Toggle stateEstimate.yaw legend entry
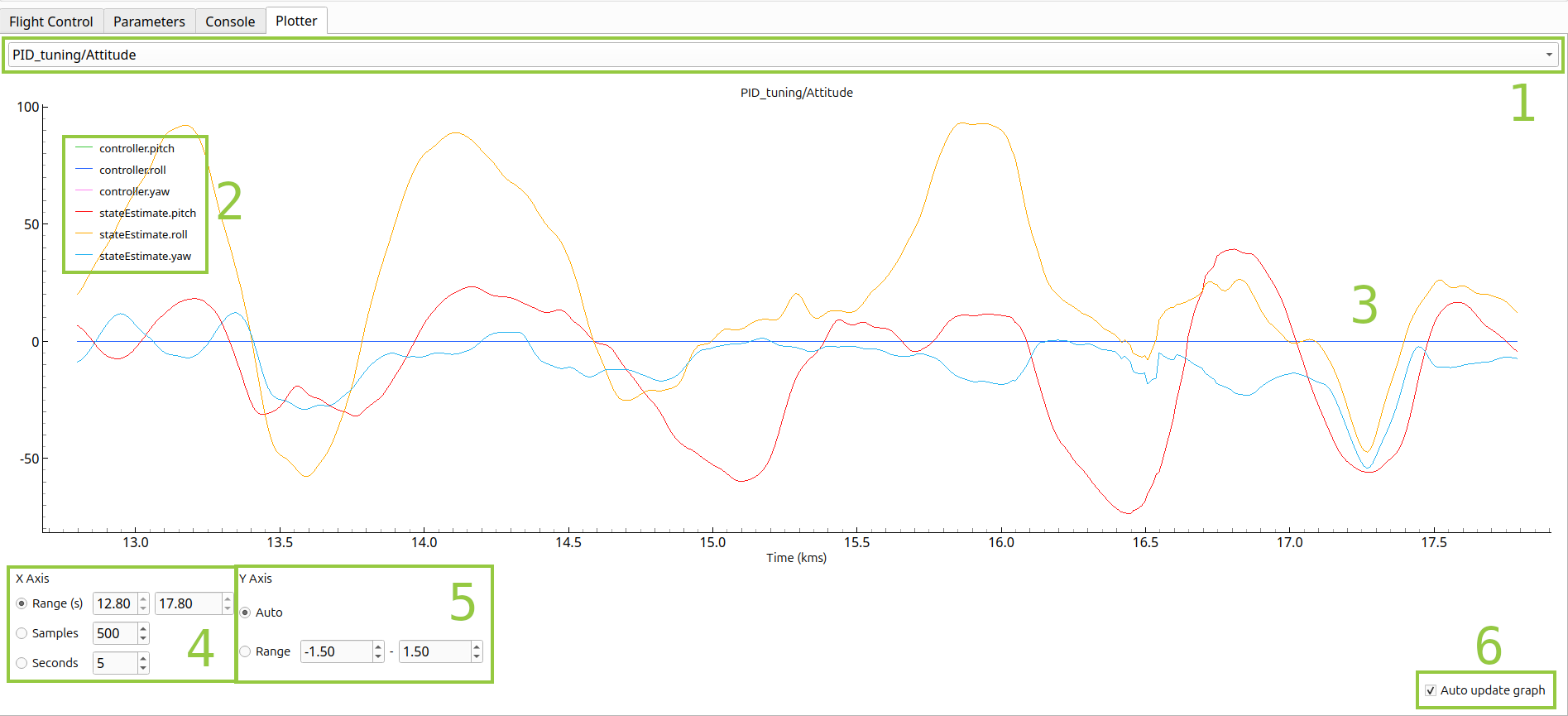This screenshot has width=1568, height=716. 145,256
